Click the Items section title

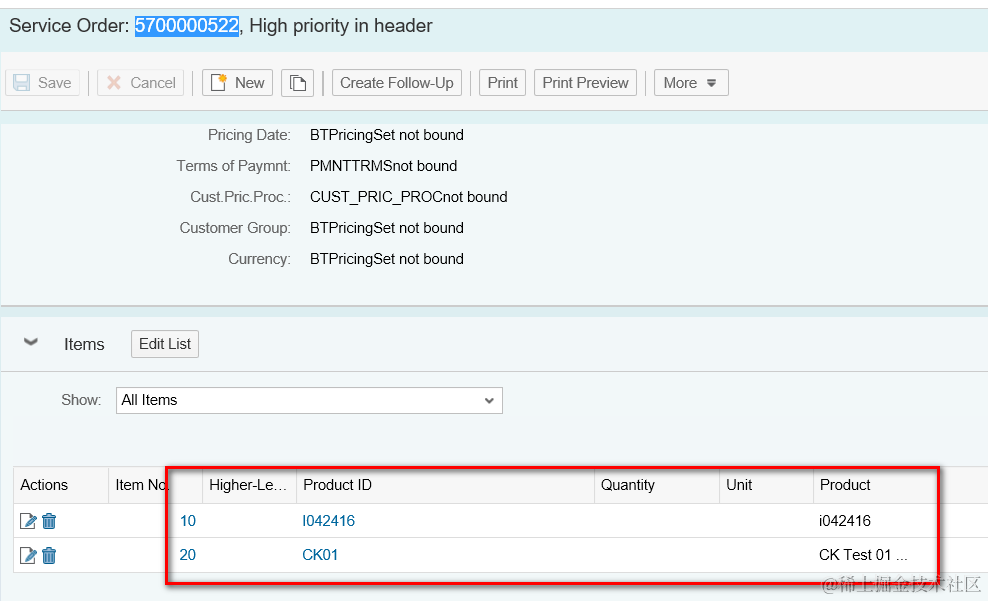point(84,345)
